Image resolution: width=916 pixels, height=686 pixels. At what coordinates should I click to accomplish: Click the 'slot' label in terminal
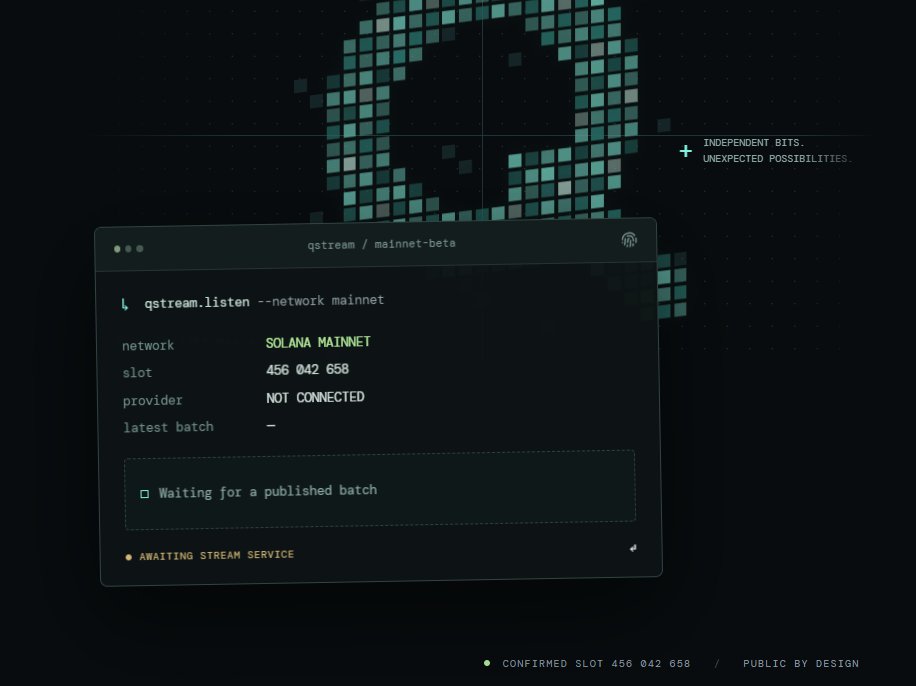click(137, 372)
